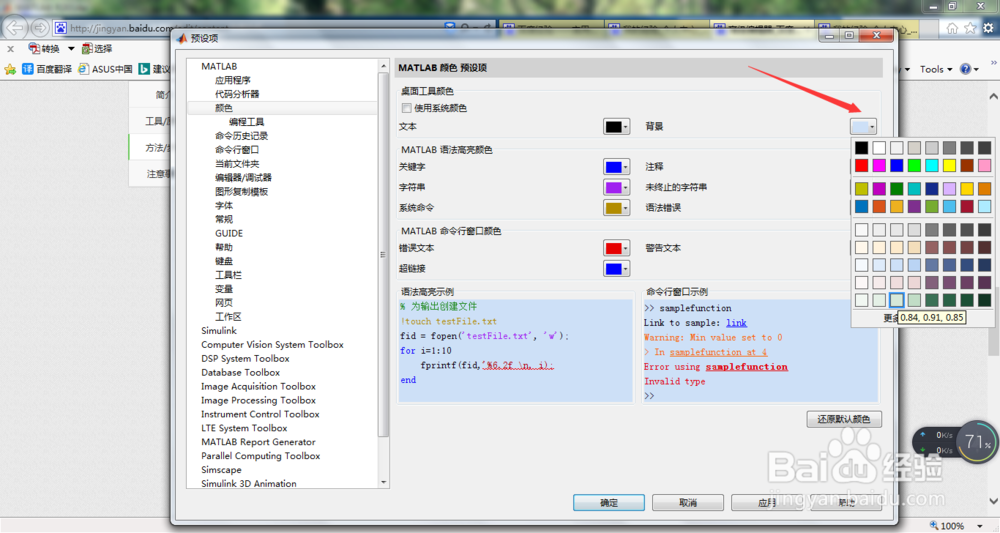Click the preferences tree scroll-up arrow
Image resolution: width=1000 pixels, height=533 pixels.
tap(383, 66)
